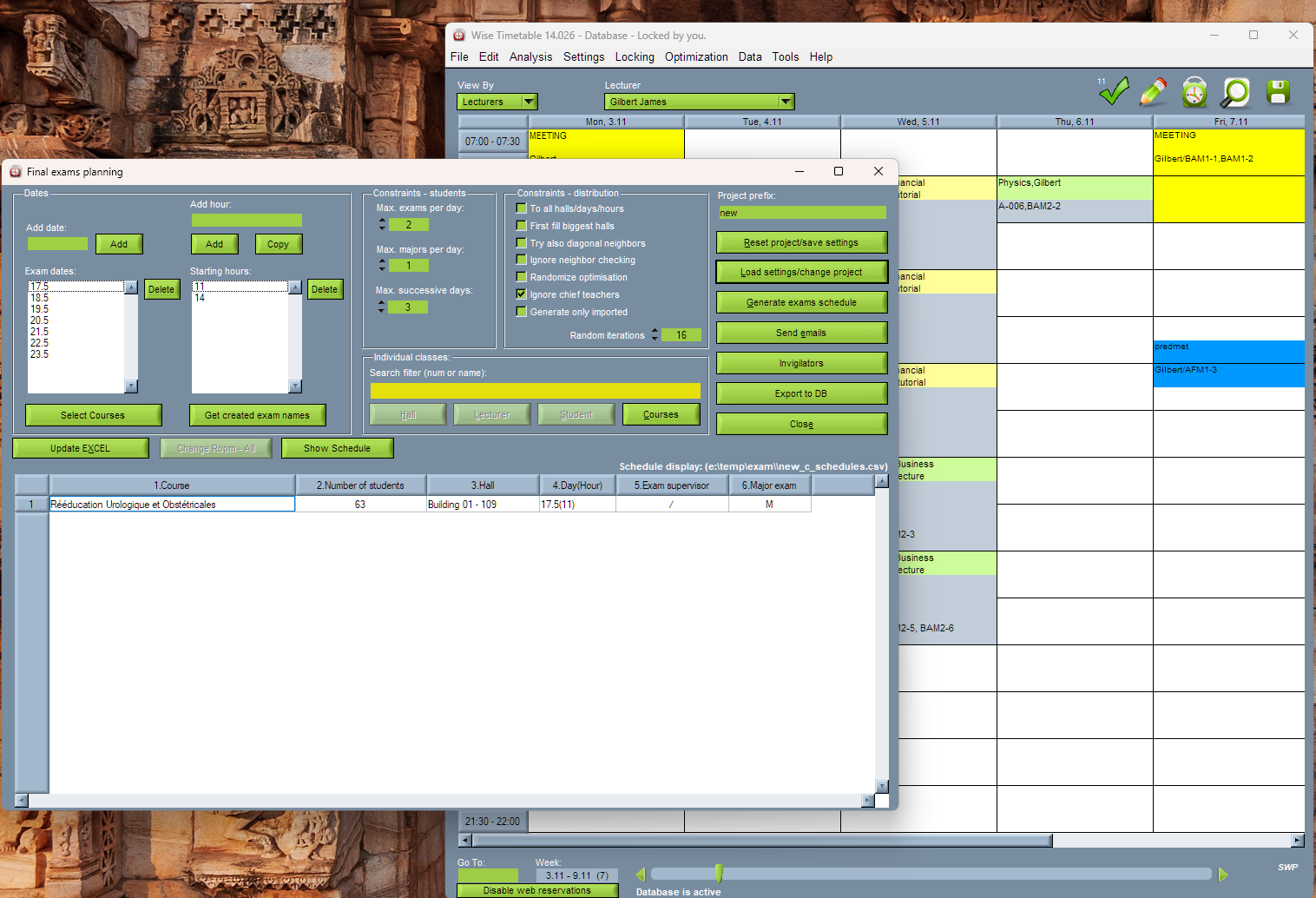Click the green floppy disk save icon
Image resolution: width=1316 pixels, height=898 pixels.
[x=1278, y=92]
